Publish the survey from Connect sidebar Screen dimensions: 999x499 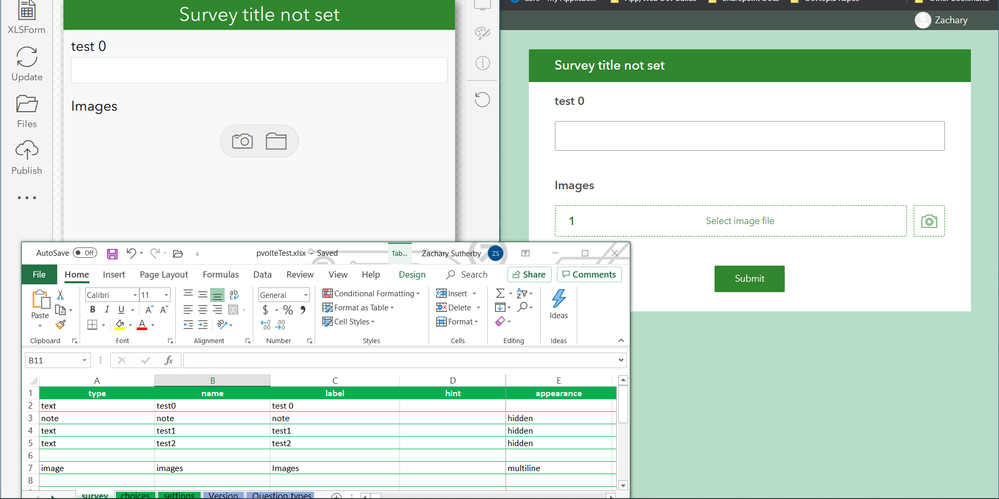tap(26, 157)
